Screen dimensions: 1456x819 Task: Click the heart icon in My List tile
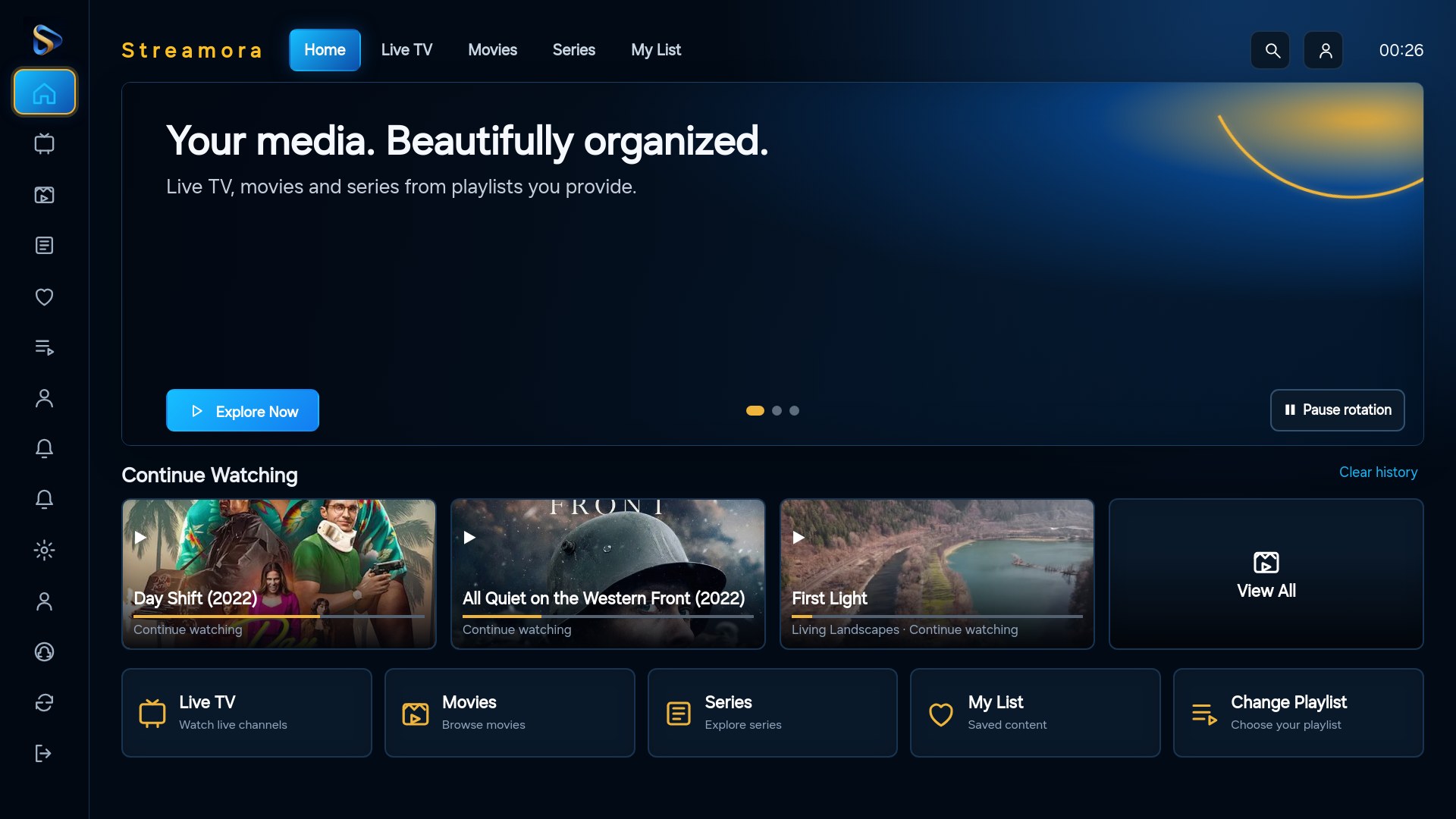[x=941, y=714]
